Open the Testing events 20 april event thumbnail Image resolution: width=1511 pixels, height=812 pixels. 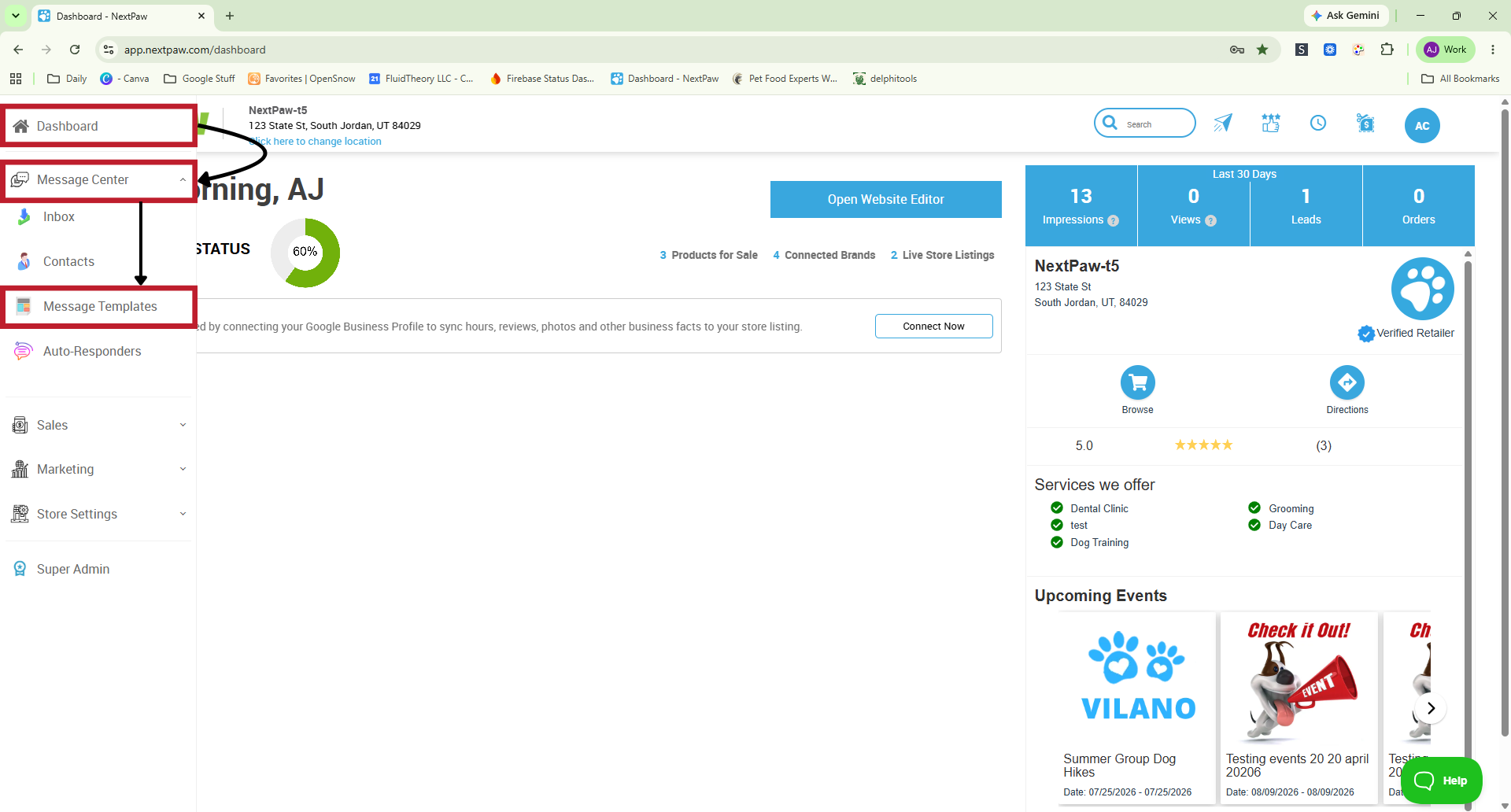point(1299,680)
